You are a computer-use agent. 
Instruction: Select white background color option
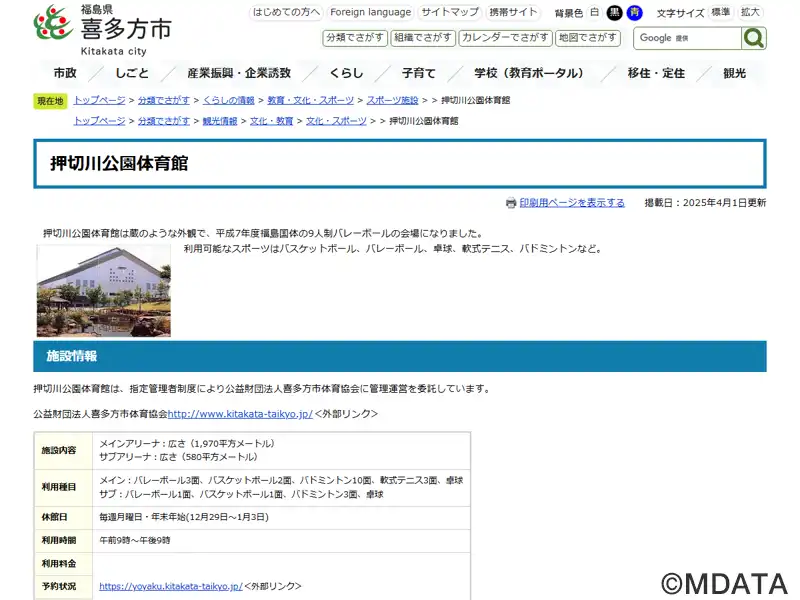point(594,13)
